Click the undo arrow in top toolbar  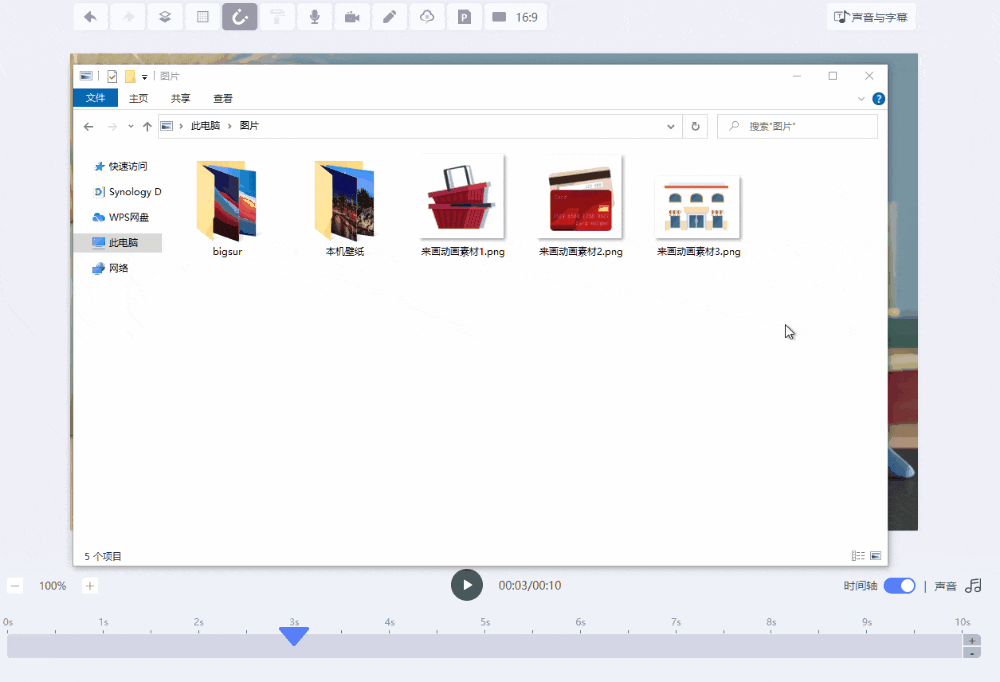point(91,17)
